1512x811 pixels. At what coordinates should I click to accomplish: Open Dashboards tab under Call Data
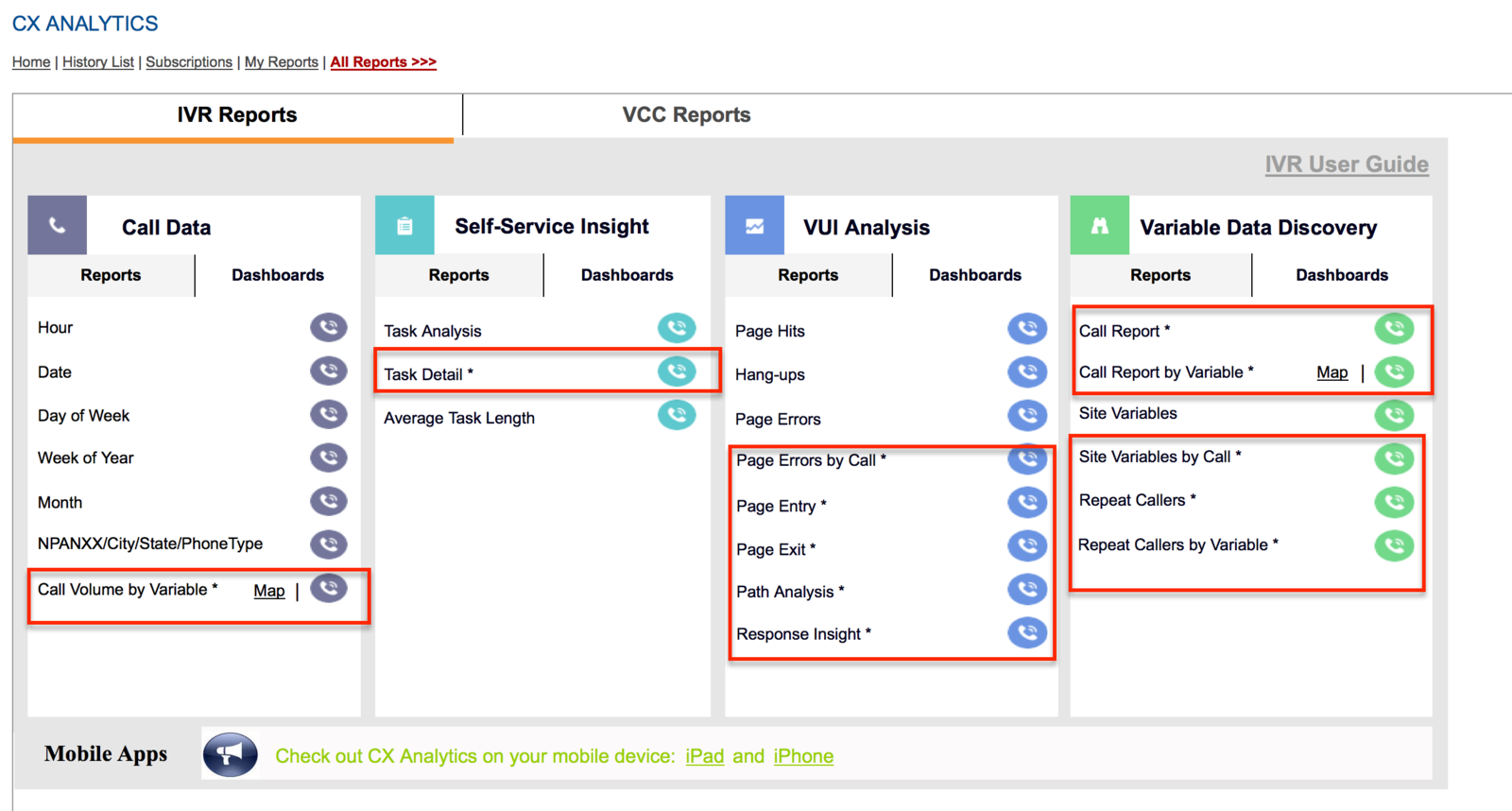278,275
